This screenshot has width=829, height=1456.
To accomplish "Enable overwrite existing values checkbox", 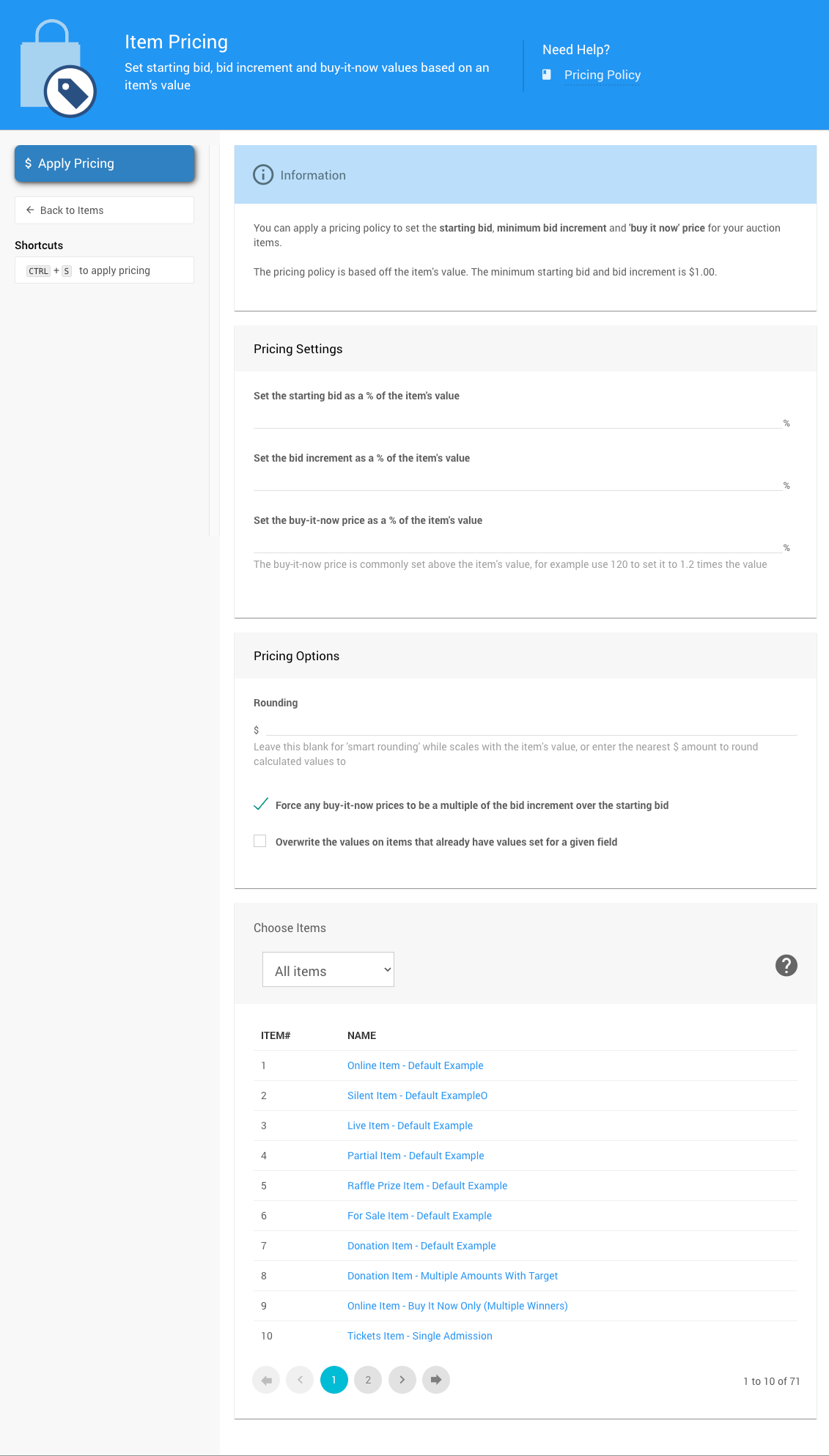I will tap(260, 841).
